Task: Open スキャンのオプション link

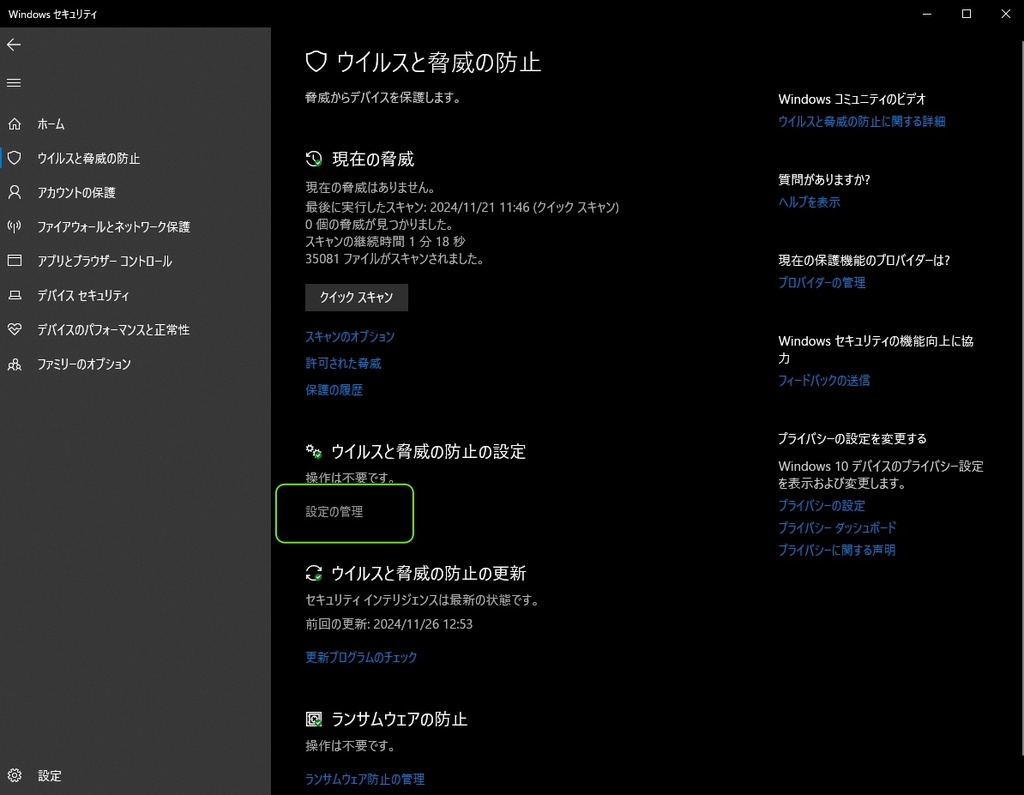Action: [x=350, y=336]
